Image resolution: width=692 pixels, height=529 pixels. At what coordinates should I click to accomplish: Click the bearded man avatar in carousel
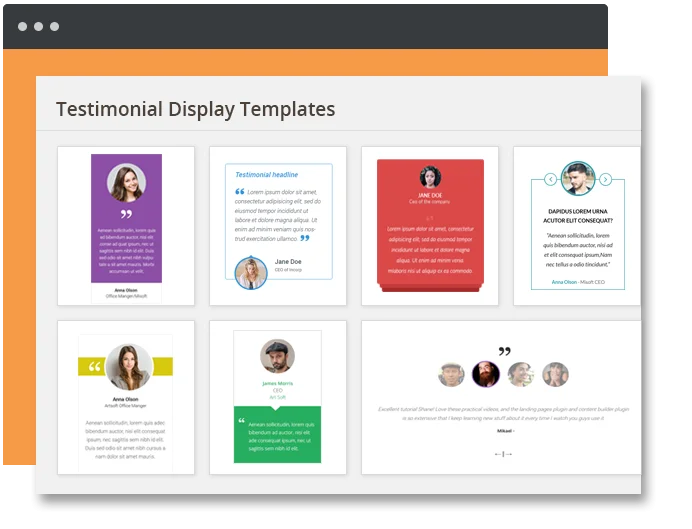[485, 374]
